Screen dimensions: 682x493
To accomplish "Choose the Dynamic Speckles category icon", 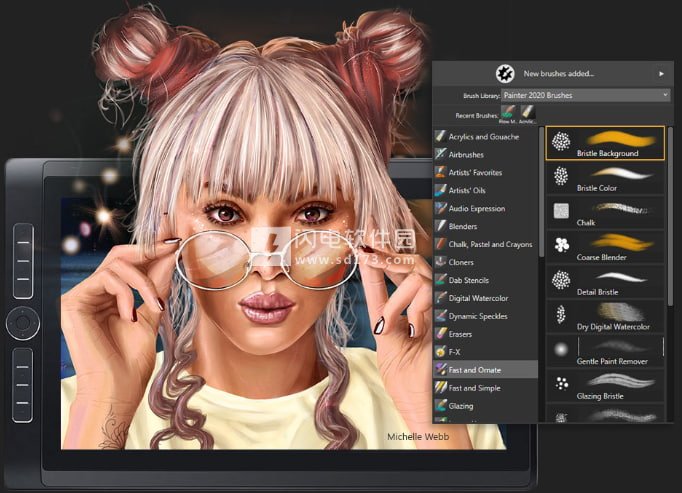I will 441,316.
